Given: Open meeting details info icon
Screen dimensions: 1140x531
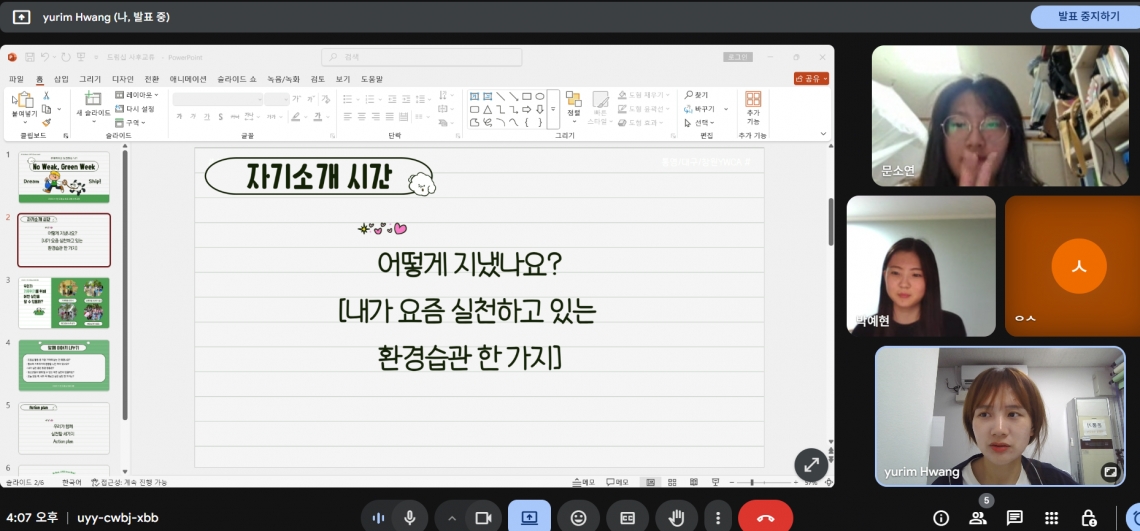Looking at the screenshot, I should 941,518.
